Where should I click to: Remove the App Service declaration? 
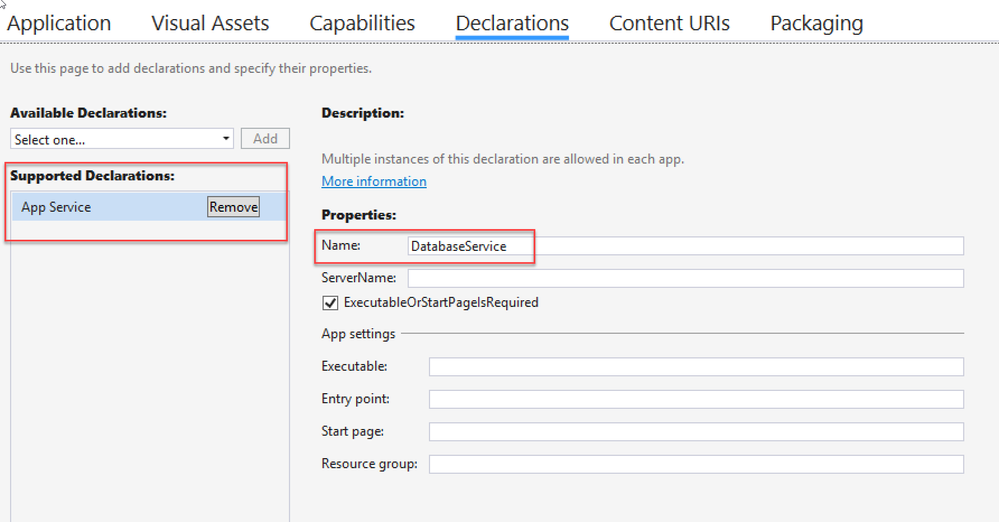(x=233, y=207)
